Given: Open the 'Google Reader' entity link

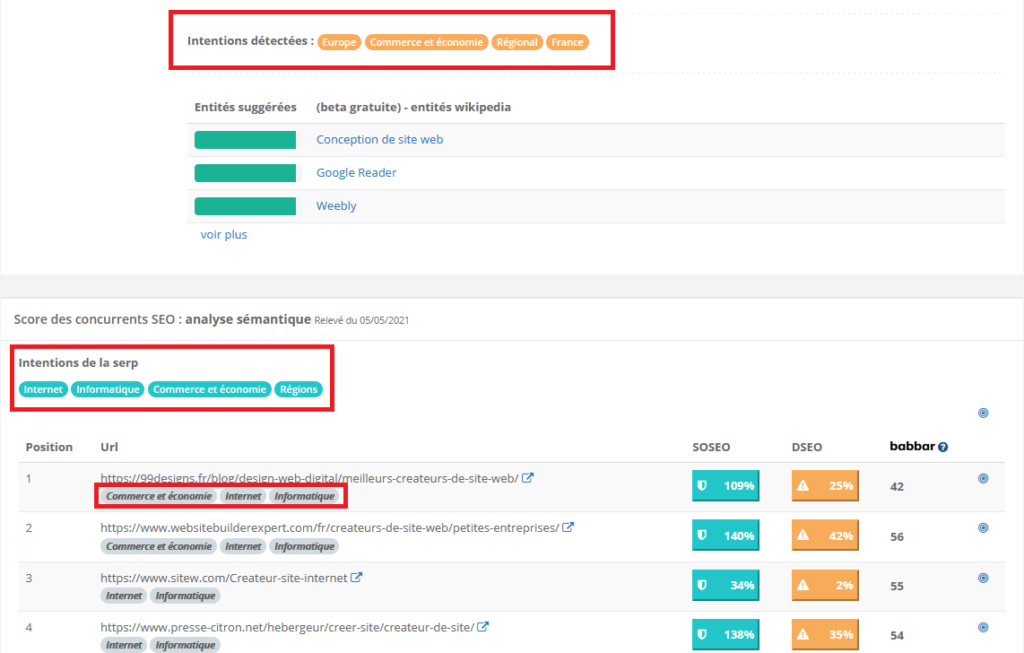Looking at the screenshot, I should (x=356, y=173).
